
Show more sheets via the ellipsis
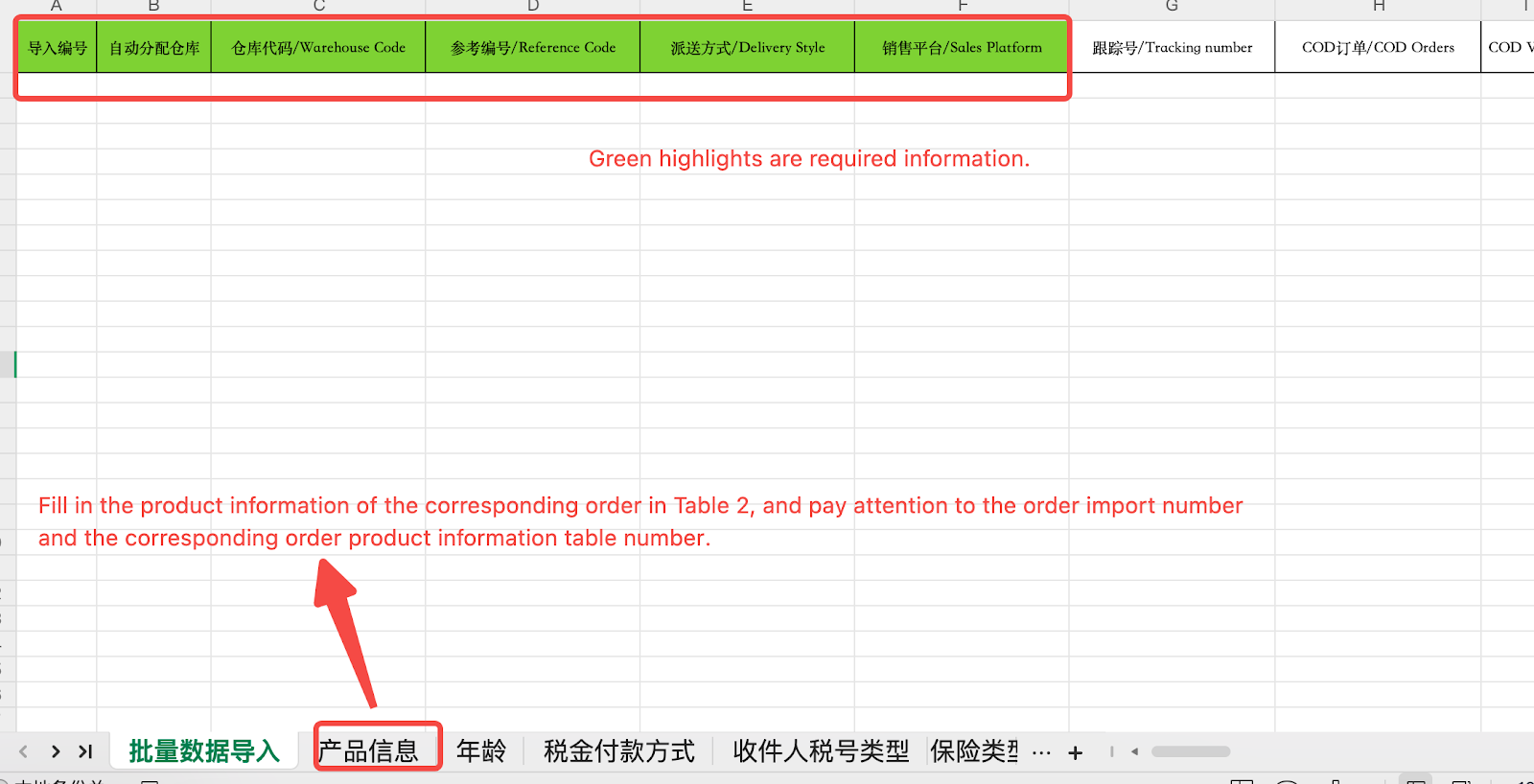coord(1041,752)
